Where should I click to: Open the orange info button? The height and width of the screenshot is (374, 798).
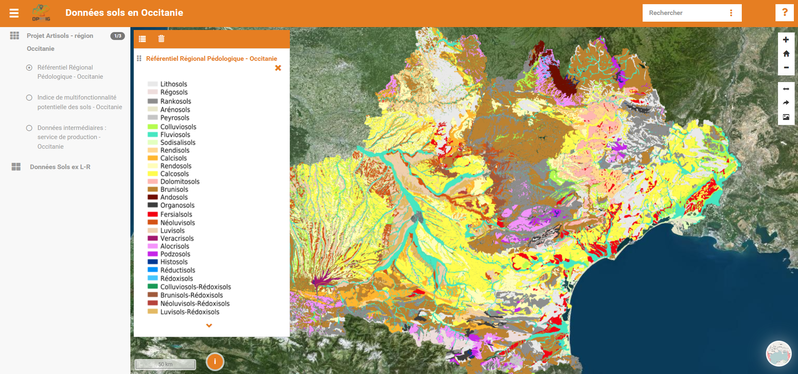pyautogui.click(x=215, y=362)
